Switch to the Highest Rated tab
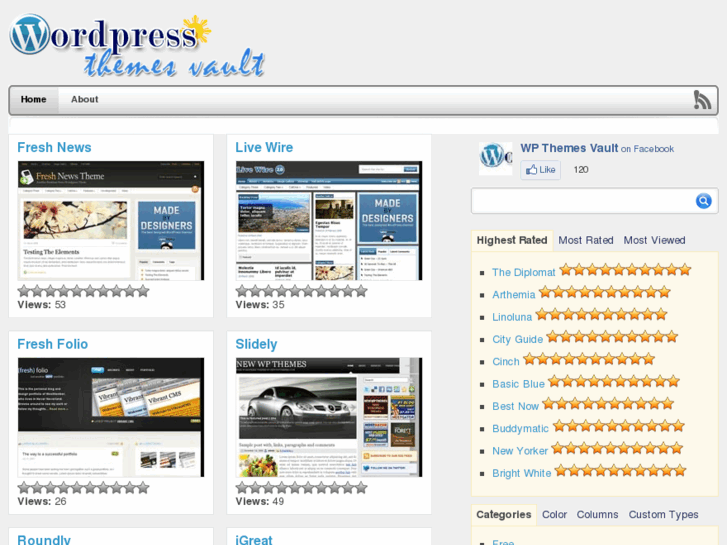 (x=512, y=240)
